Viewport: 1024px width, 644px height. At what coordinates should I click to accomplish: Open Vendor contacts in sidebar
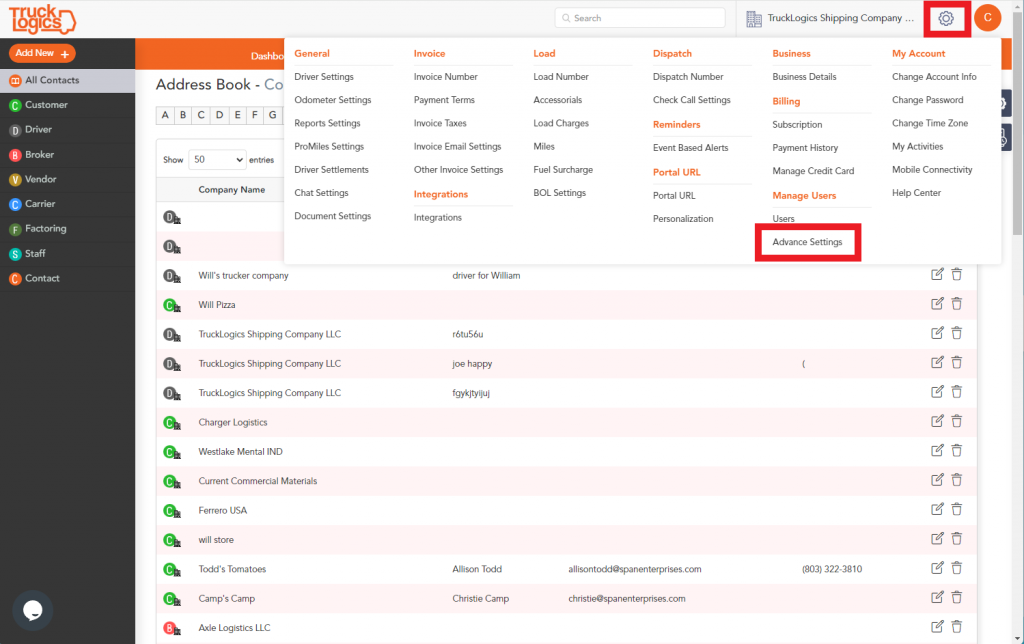click(x=67, y=180)
